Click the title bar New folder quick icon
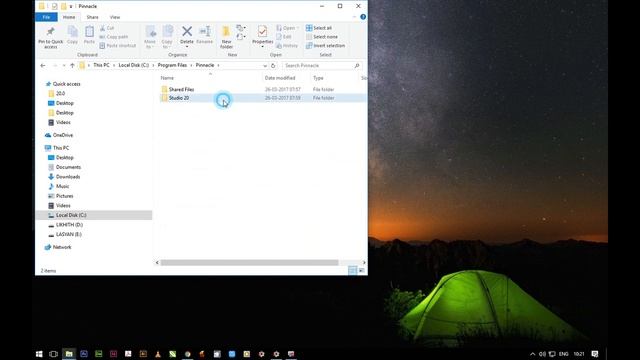The image size is (640, 360). [x=64, y=6]
